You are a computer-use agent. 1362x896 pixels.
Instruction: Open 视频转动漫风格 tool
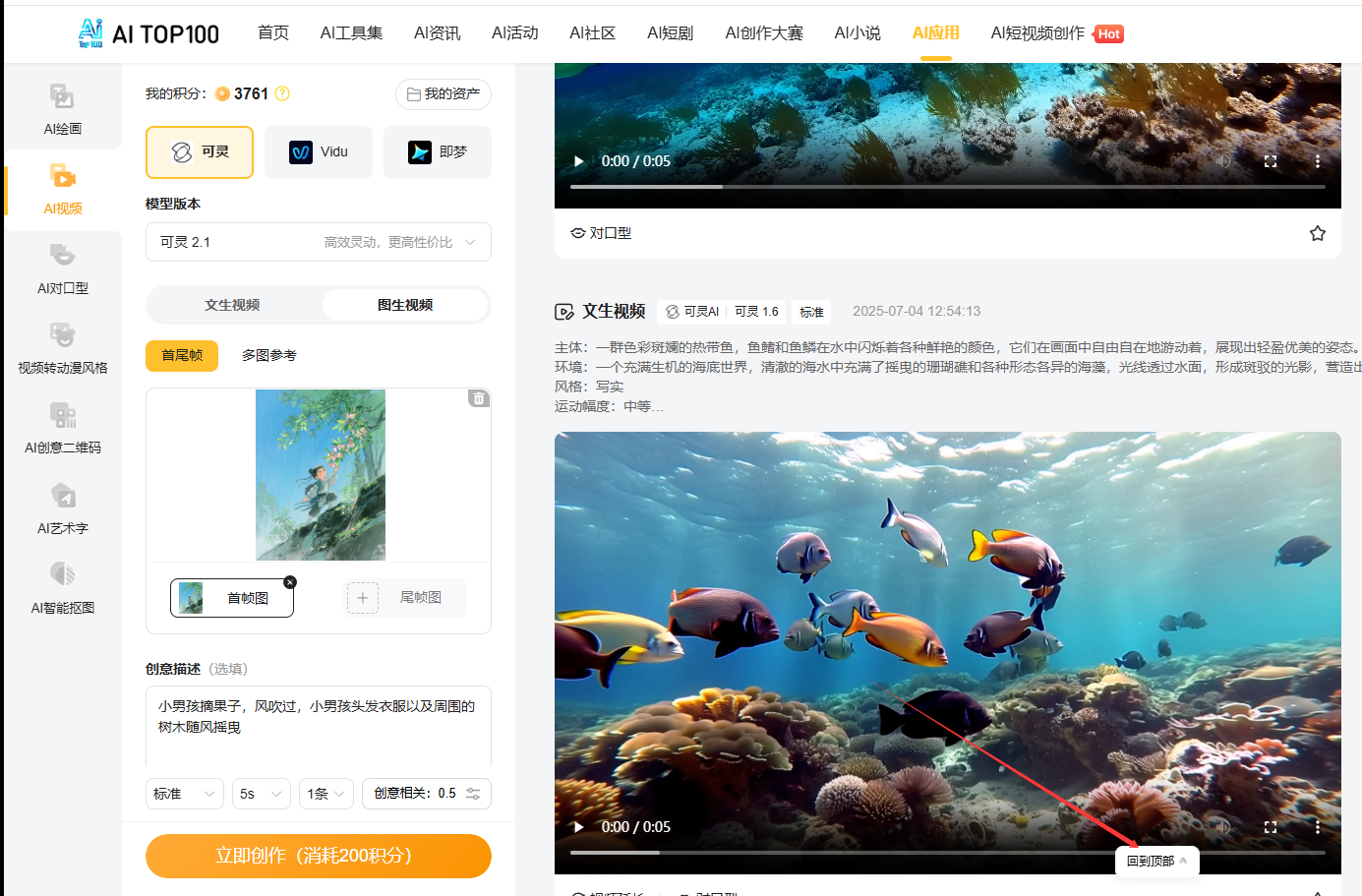pos(62,348)
